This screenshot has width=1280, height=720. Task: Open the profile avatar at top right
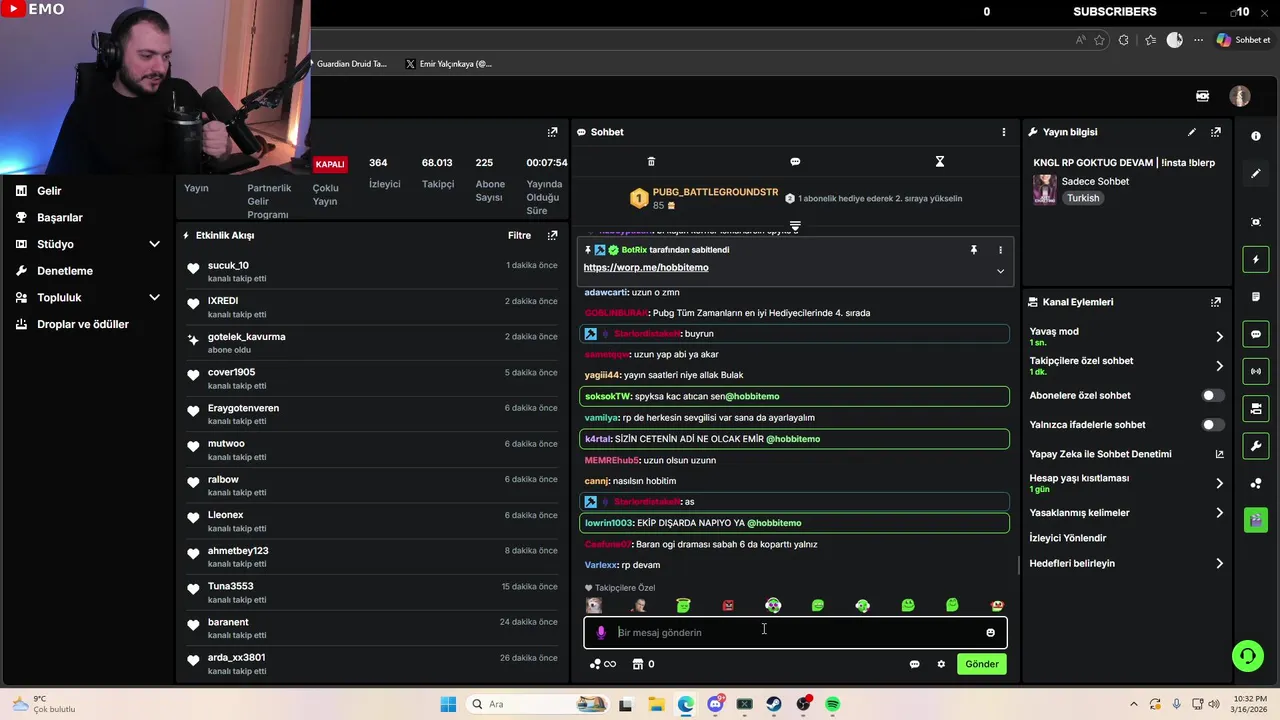point(1240,96)
